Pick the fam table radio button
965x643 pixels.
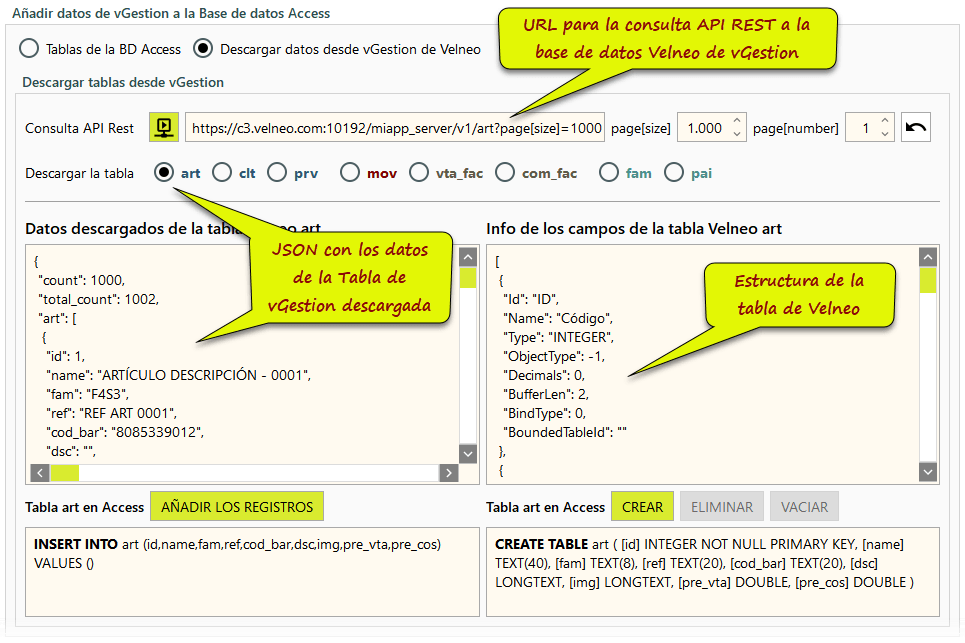[609, 173]
